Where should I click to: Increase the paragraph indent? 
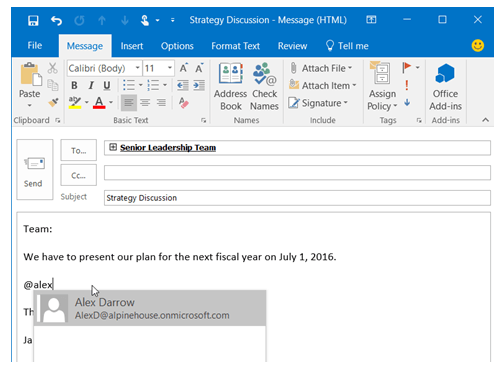(199, 85)
